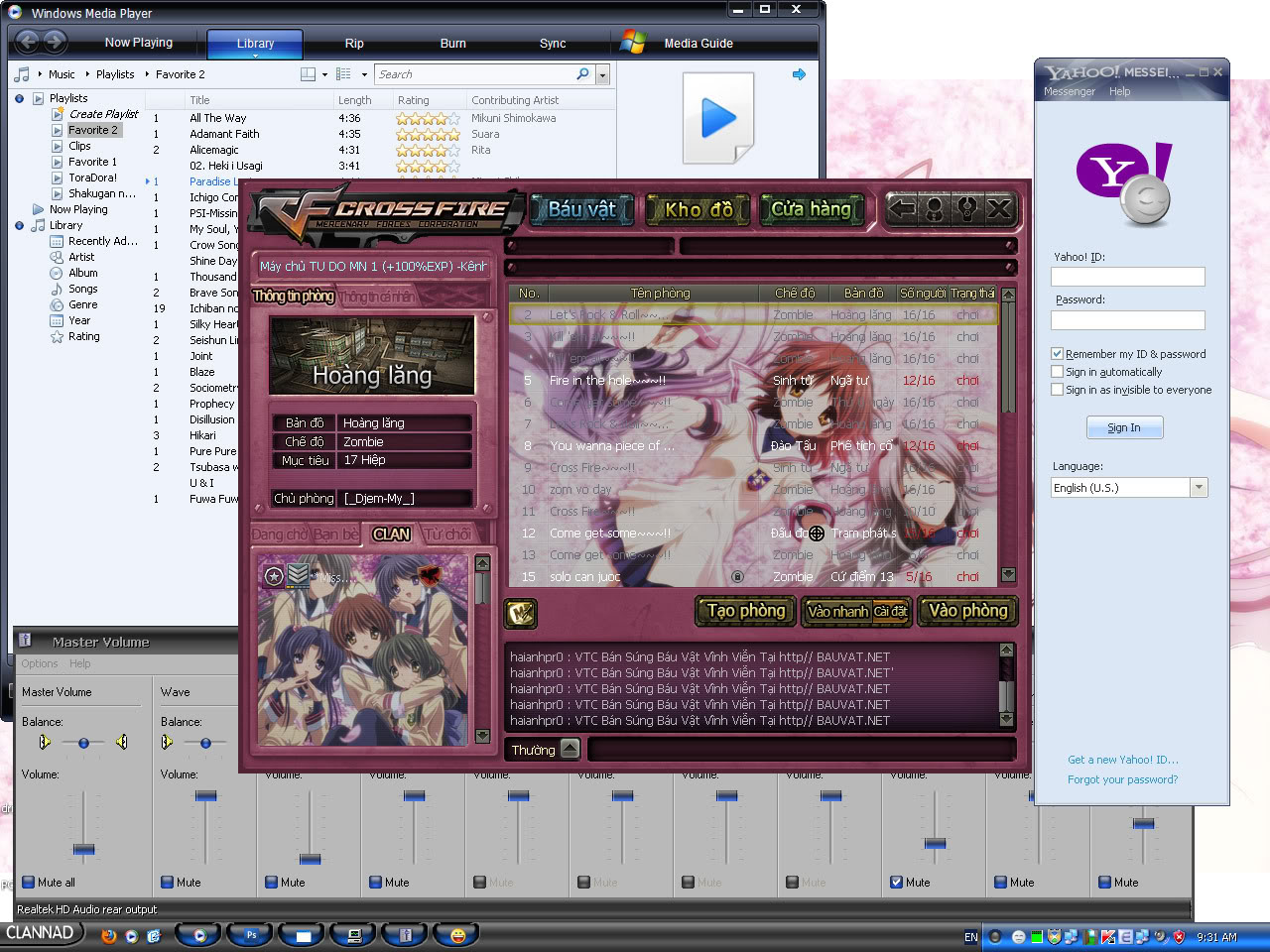Collapse the Library tree node

[x=19, y=225]
